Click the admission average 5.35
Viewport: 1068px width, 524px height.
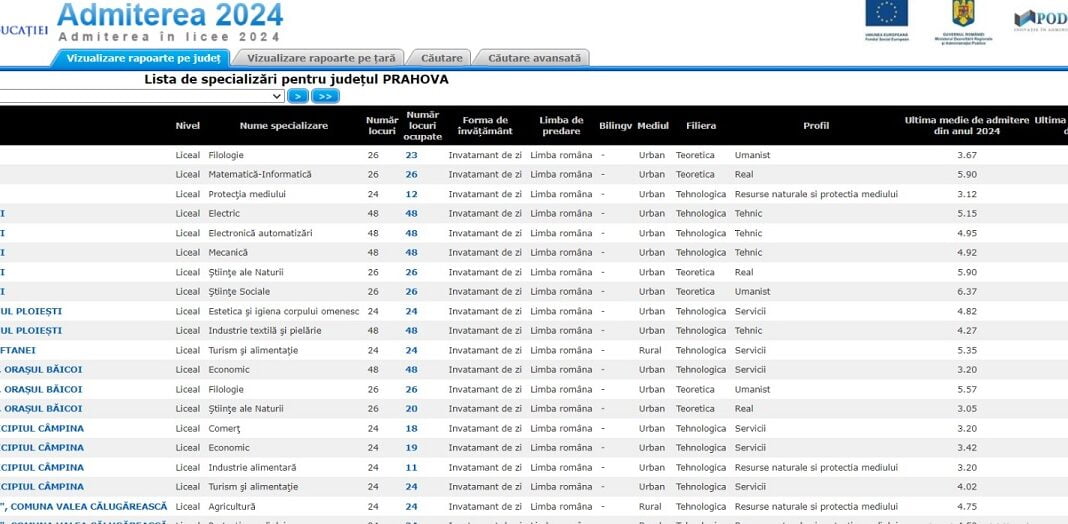[x=967, y=350]
